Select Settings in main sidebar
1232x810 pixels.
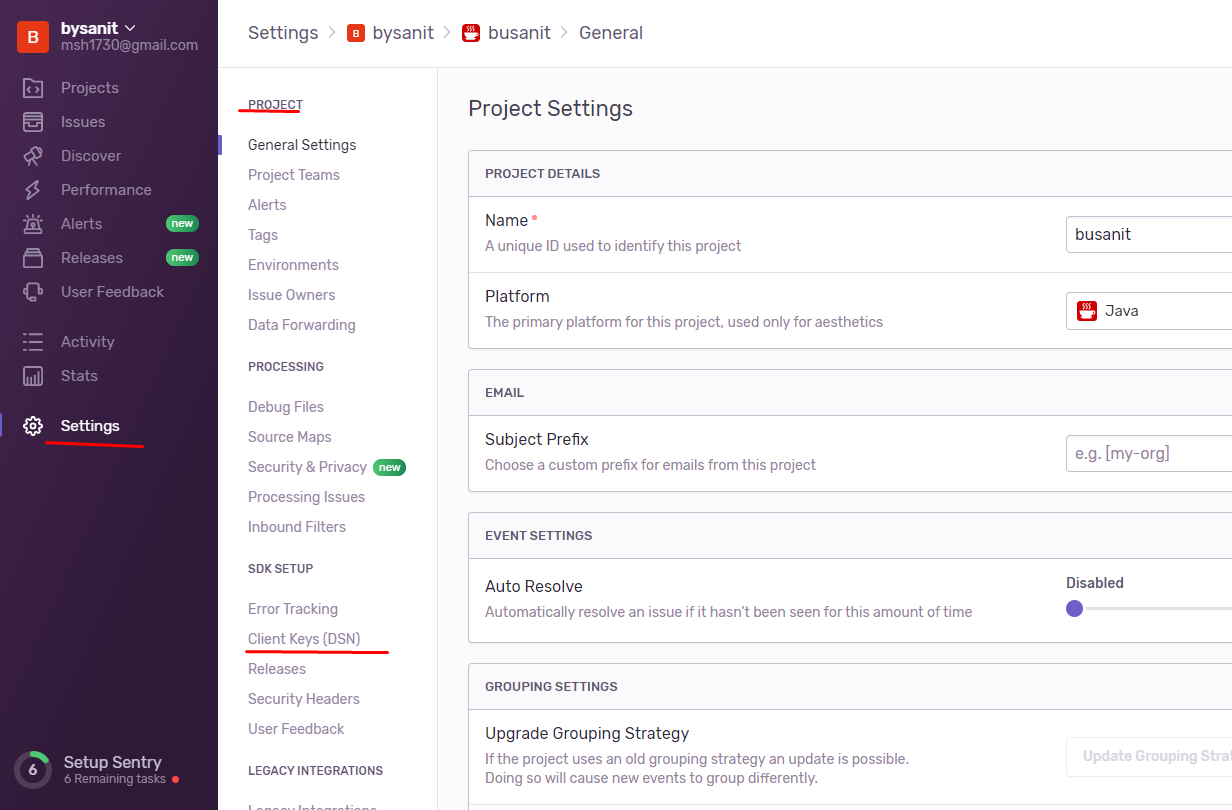[x=90, y=426]
